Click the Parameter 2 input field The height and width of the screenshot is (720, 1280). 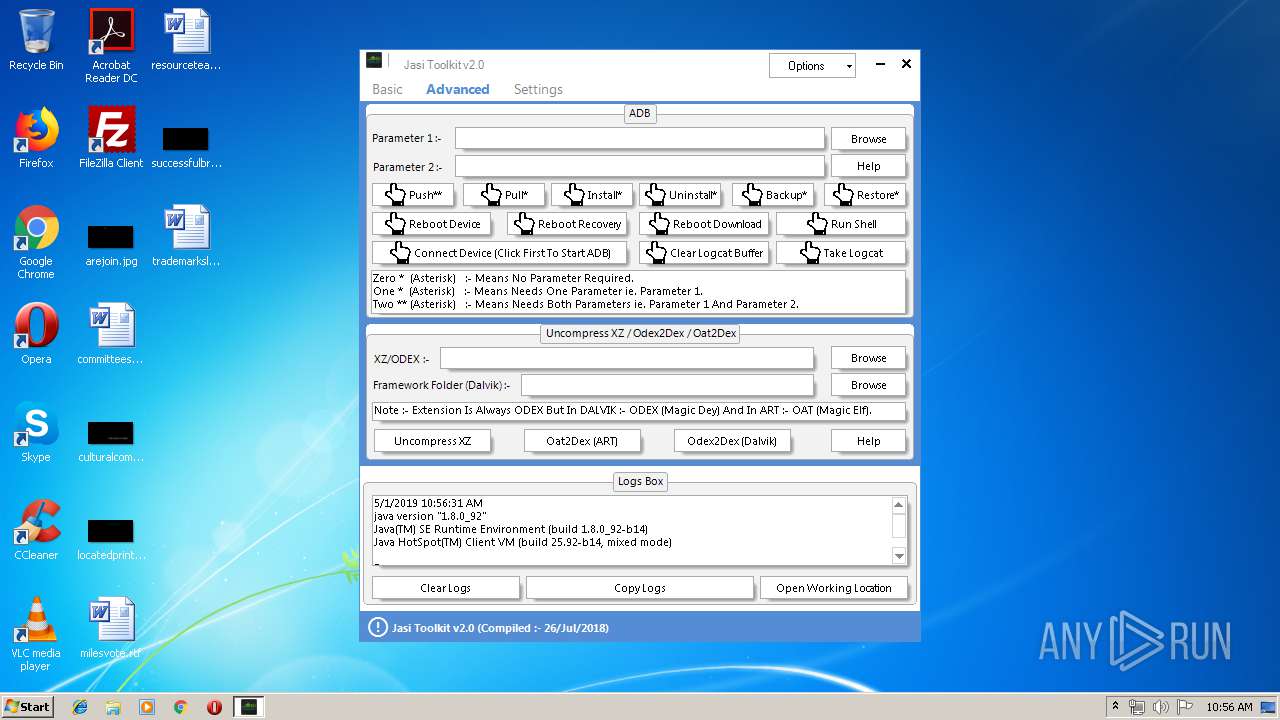[x=640, y=166]
